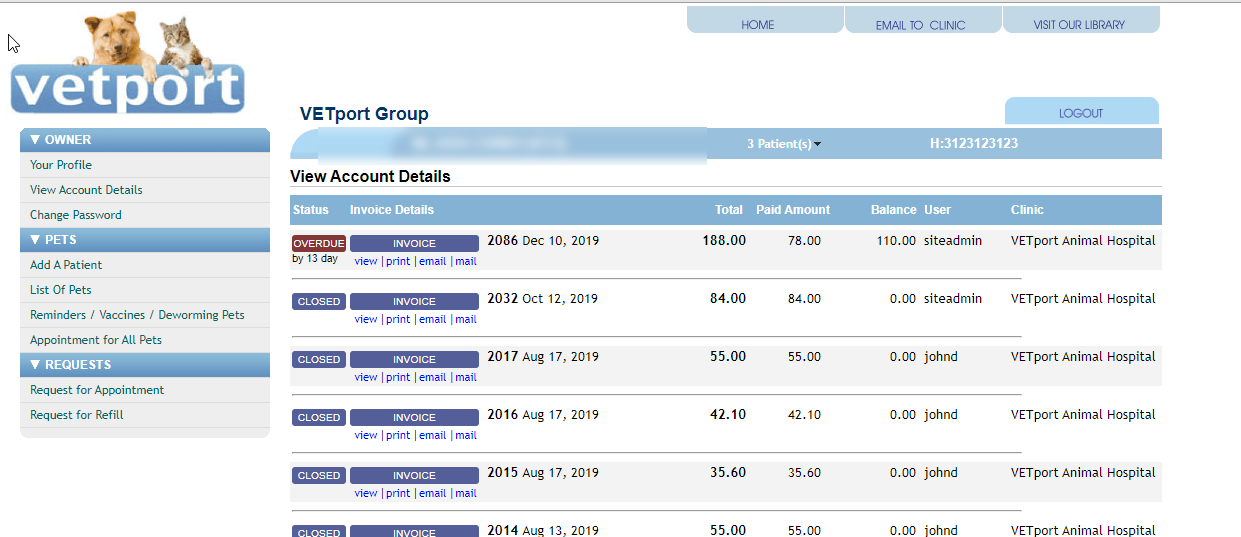
Task: Click the OVERDUE status badge
Action: click(319, 243)
